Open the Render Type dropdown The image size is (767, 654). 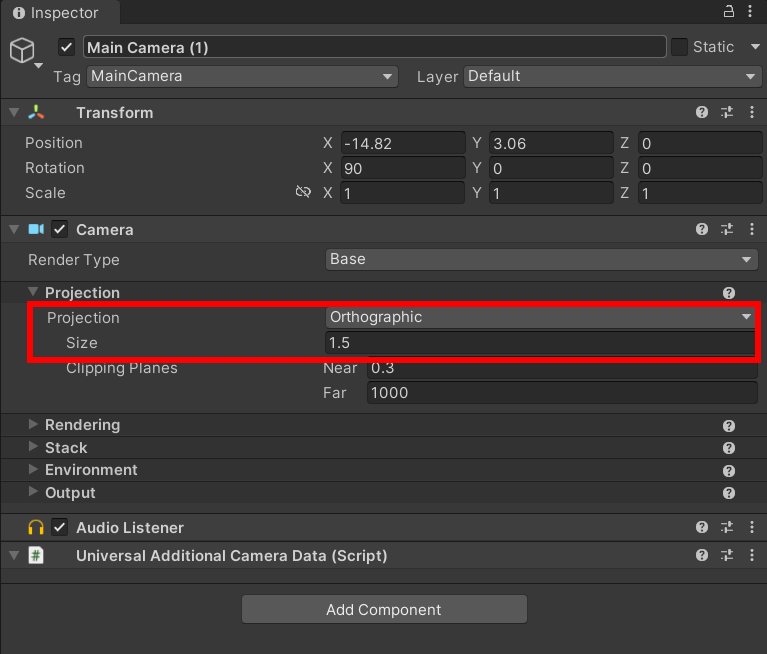[x=541, y=259]
